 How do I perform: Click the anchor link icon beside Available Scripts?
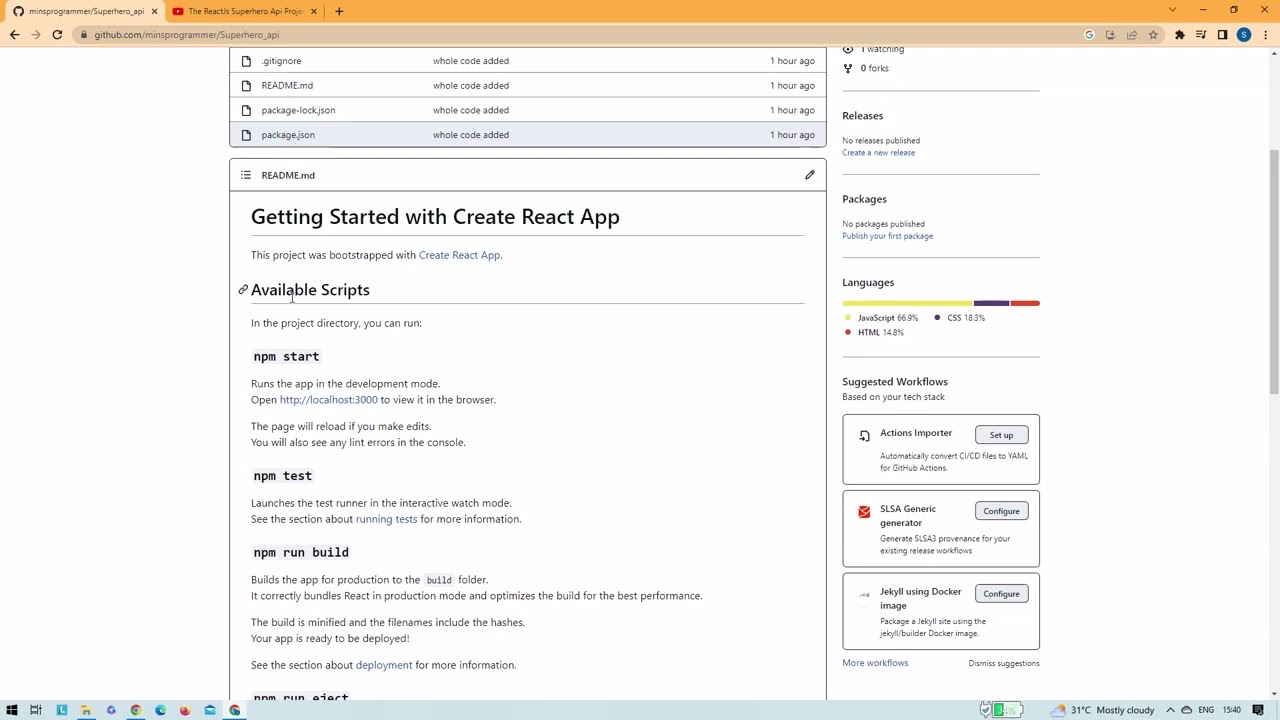pos(242,290)
